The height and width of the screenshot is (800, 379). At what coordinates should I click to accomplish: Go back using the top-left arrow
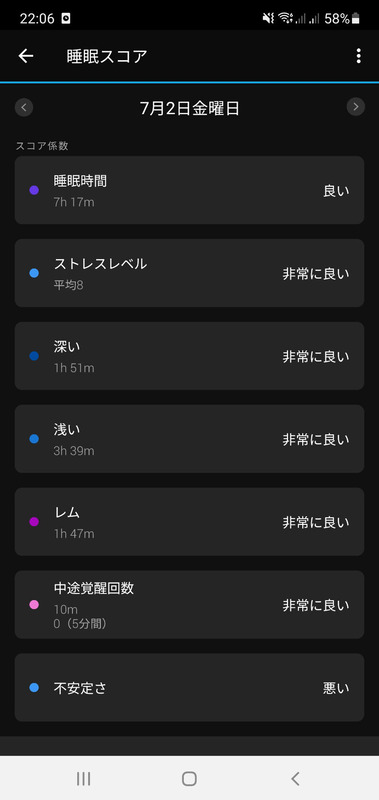[x=26, y=56]
